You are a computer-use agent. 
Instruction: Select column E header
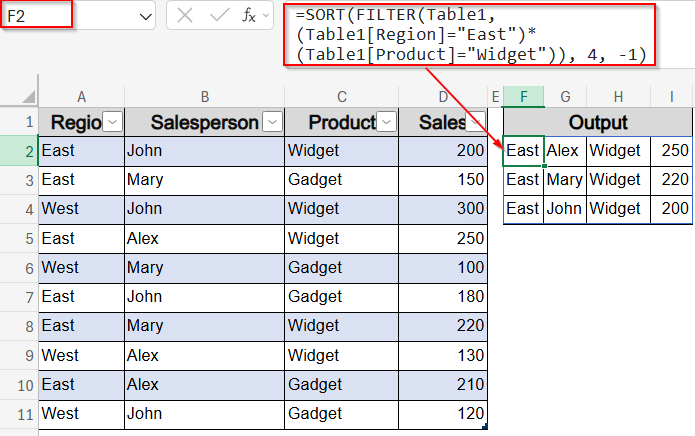point(495,96)
